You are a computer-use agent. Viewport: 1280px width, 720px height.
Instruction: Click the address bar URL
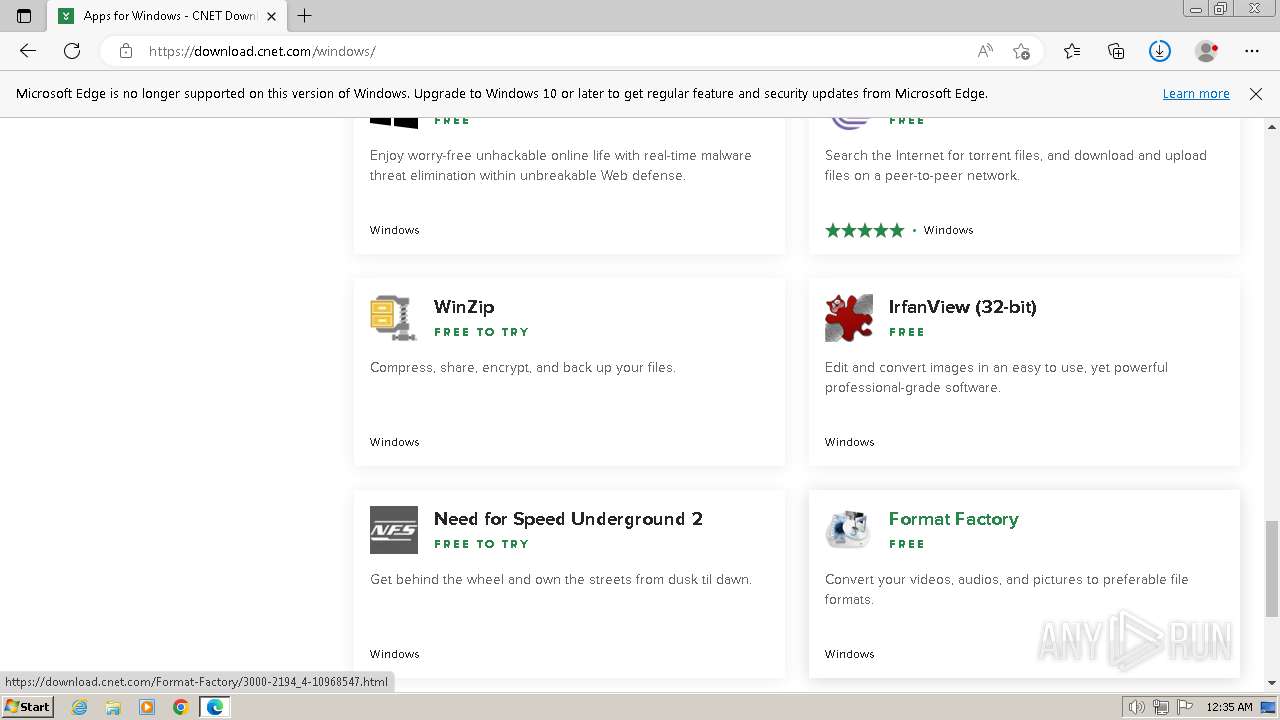point(262,51)
